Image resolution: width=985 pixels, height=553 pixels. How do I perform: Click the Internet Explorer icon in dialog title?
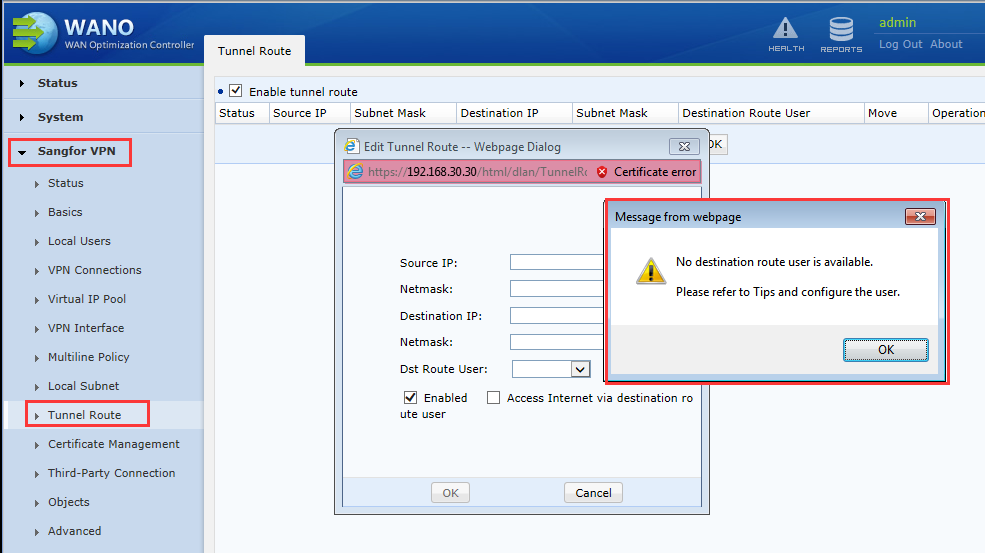point(352,146)
